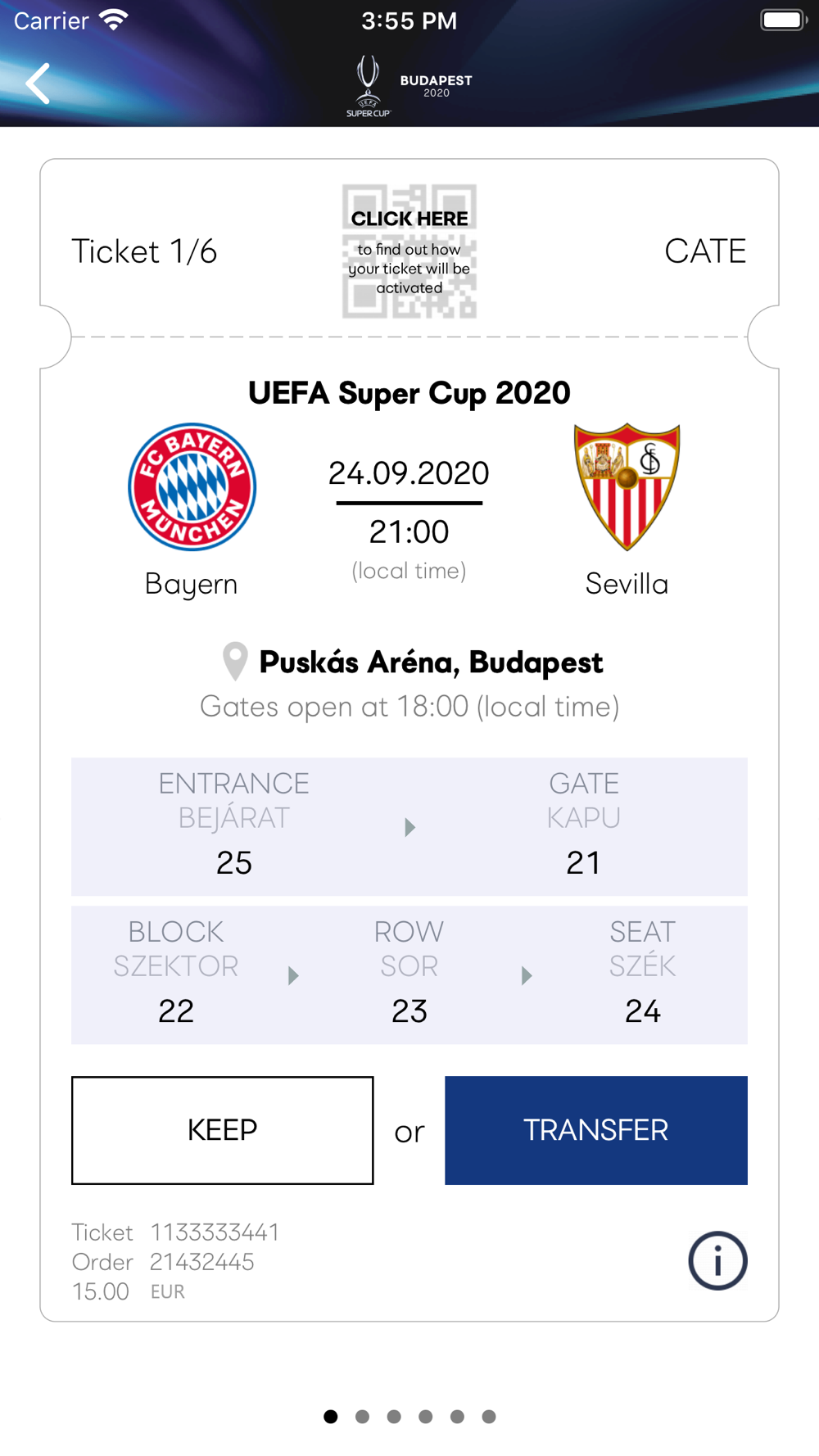Viewport: 819px width, 1456px height.
Task: Tap the arrow between Entrance and Gate
Action: coord(410,827)
